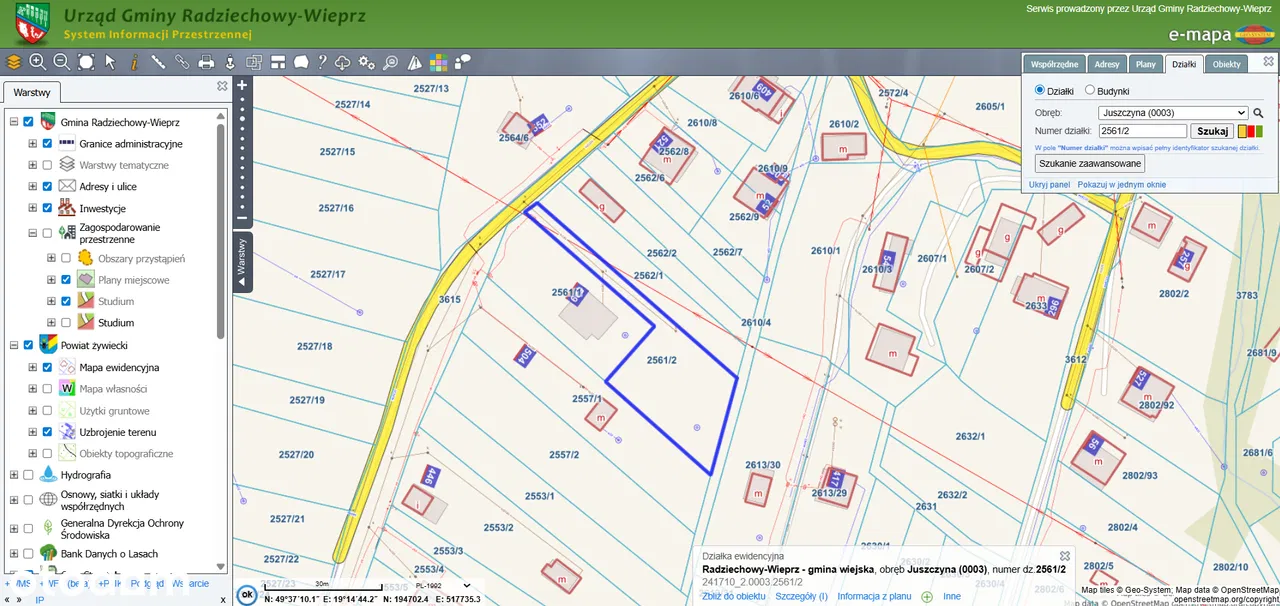Enable the Hydrografia layer checkbox
This screenshot has width=1280, height=606.
[x=28, y=475]
